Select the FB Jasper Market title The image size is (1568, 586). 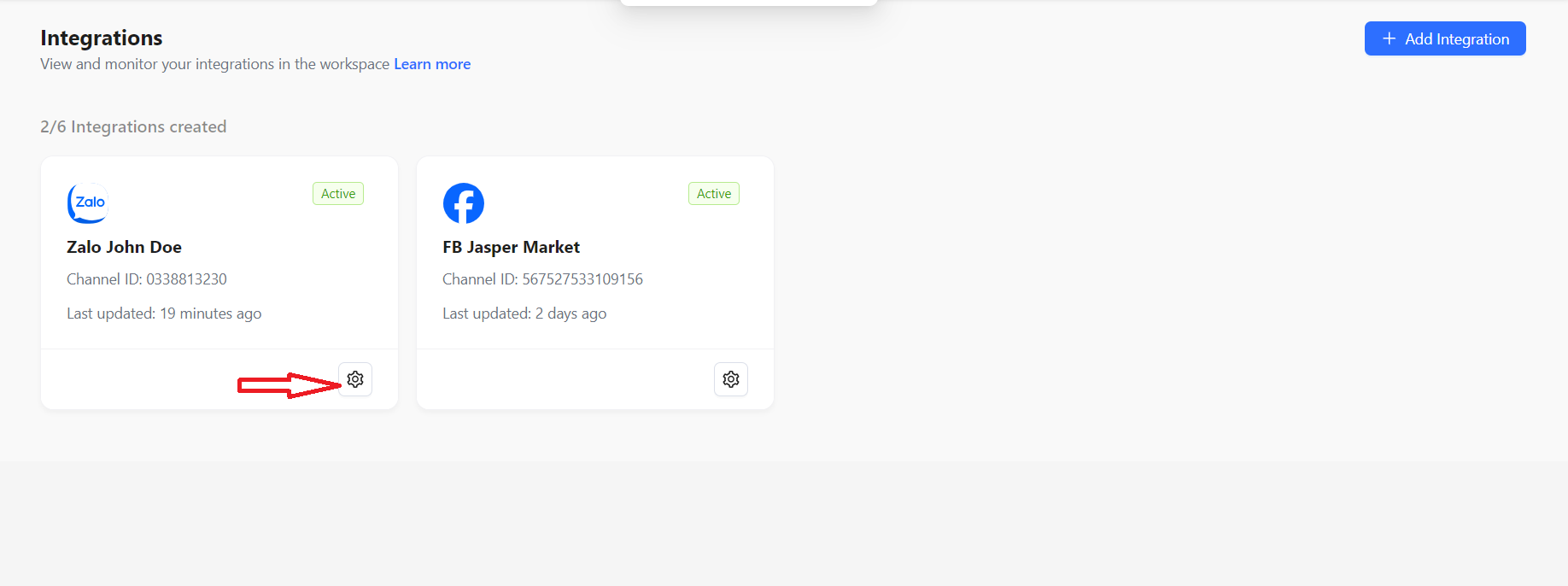511,247
